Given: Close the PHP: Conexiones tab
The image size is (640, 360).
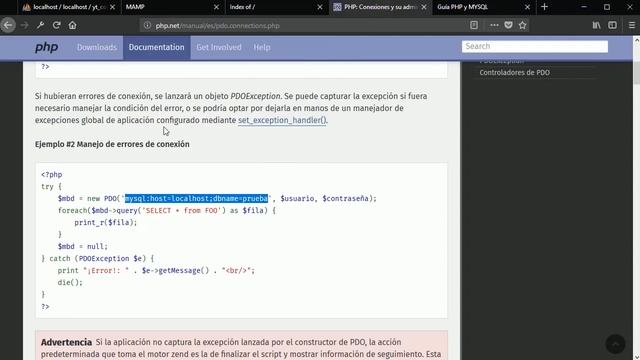Looking at the screenshot, I should click(424, 7).
